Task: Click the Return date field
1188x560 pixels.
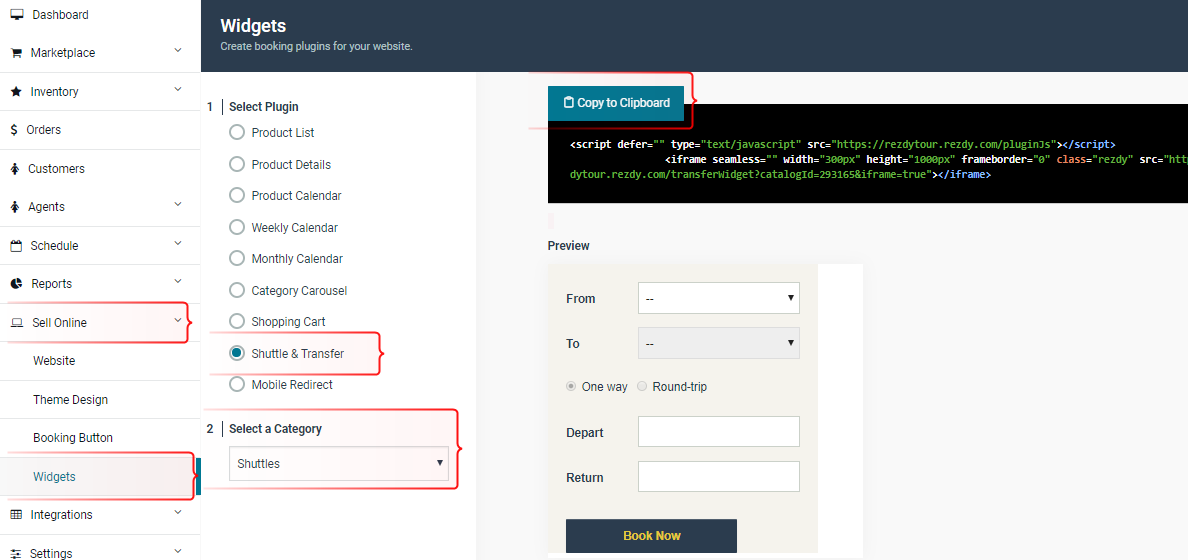Action: [x=719, y=477]
